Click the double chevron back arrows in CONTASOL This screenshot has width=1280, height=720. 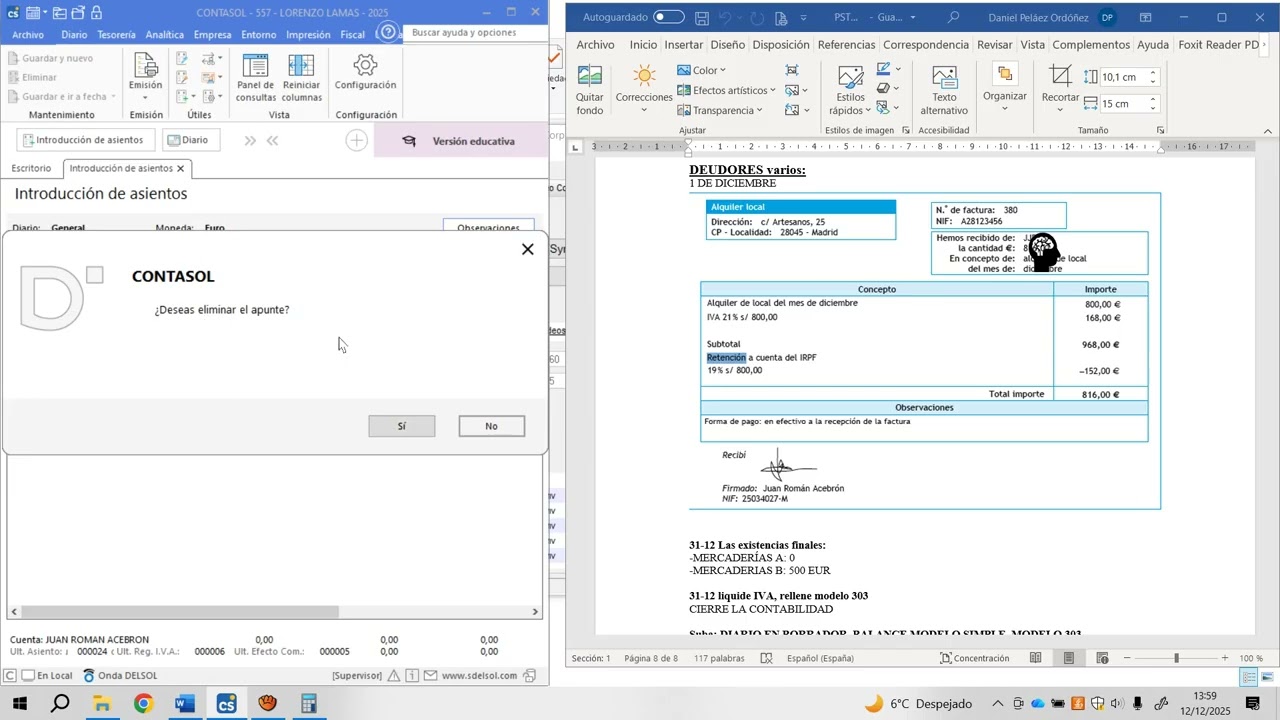click(272, 141)
